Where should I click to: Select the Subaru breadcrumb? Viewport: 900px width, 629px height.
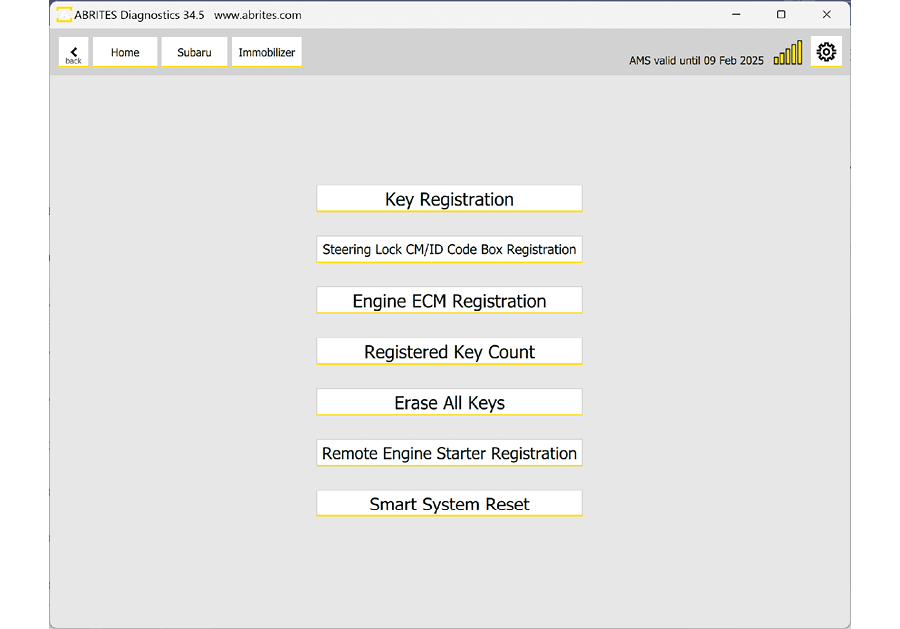pos(194,53)
